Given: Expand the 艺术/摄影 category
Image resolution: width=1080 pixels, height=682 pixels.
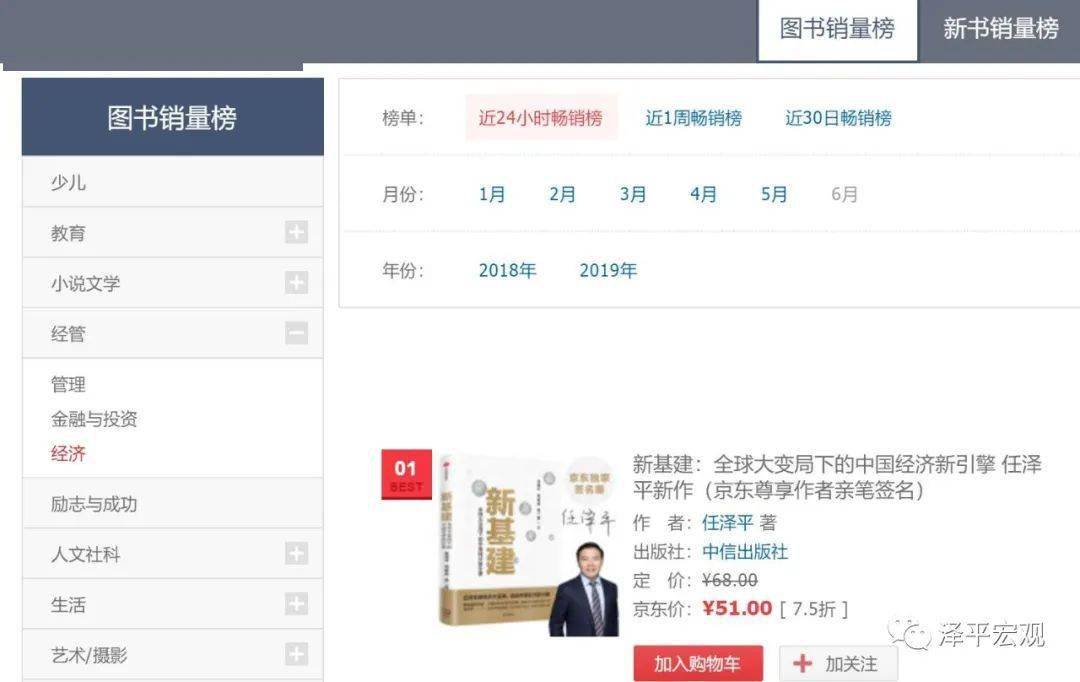Looking at the screenshot, I should click(296, 654).
